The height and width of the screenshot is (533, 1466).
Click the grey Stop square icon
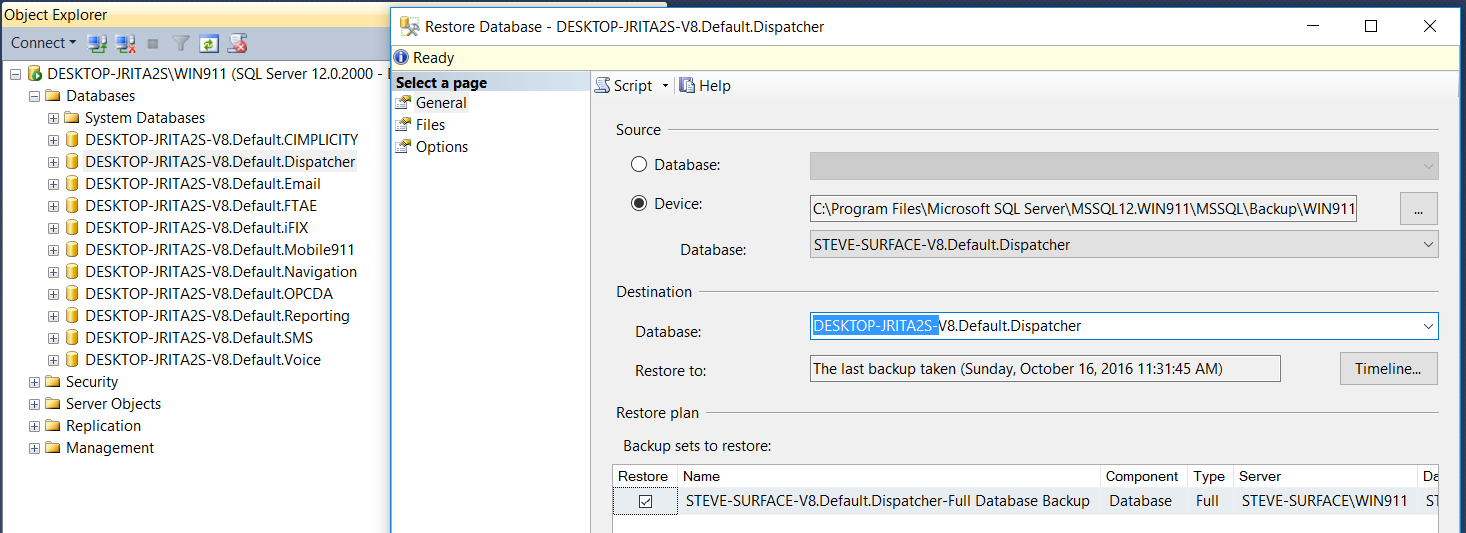point(153,43)
